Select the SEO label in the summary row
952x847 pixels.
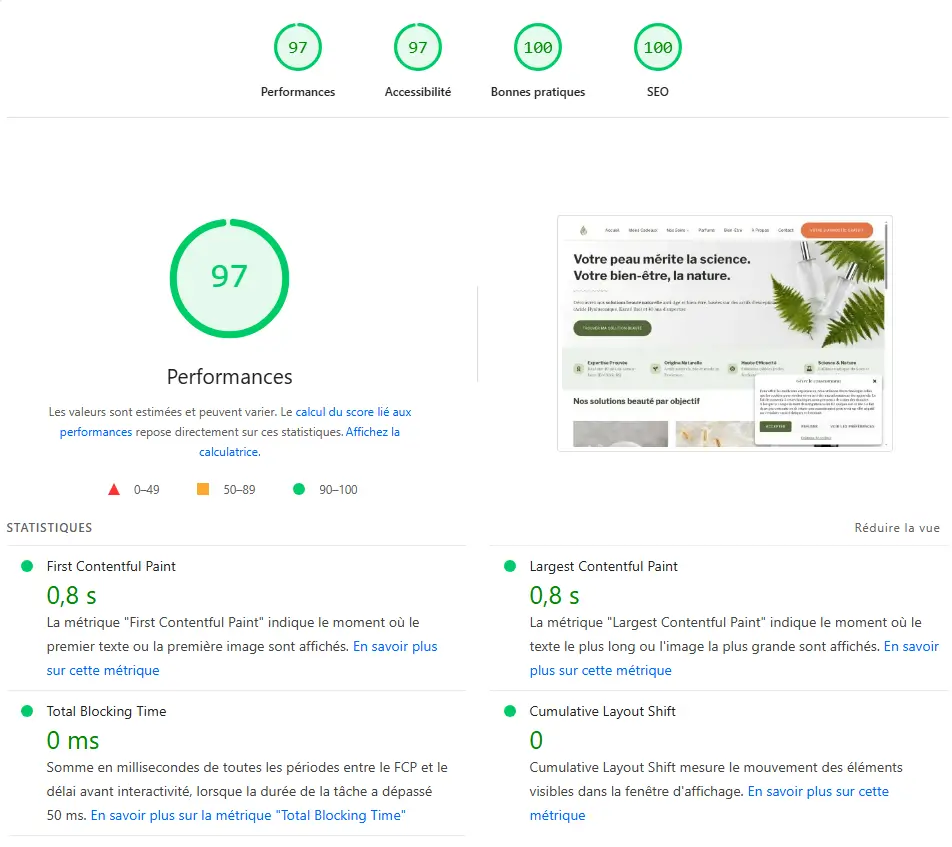pyautogui.click(x=657, y=92)
